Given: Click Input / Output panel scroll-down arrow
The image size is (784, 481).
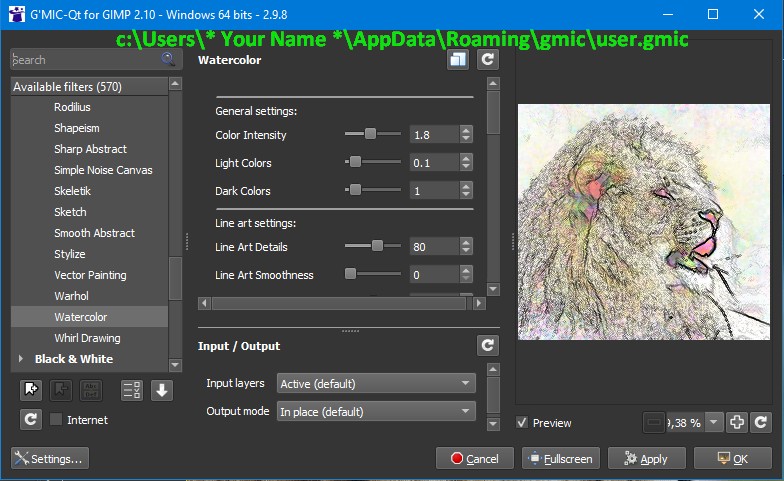Looking at the screenshot, I should (493, 424).
